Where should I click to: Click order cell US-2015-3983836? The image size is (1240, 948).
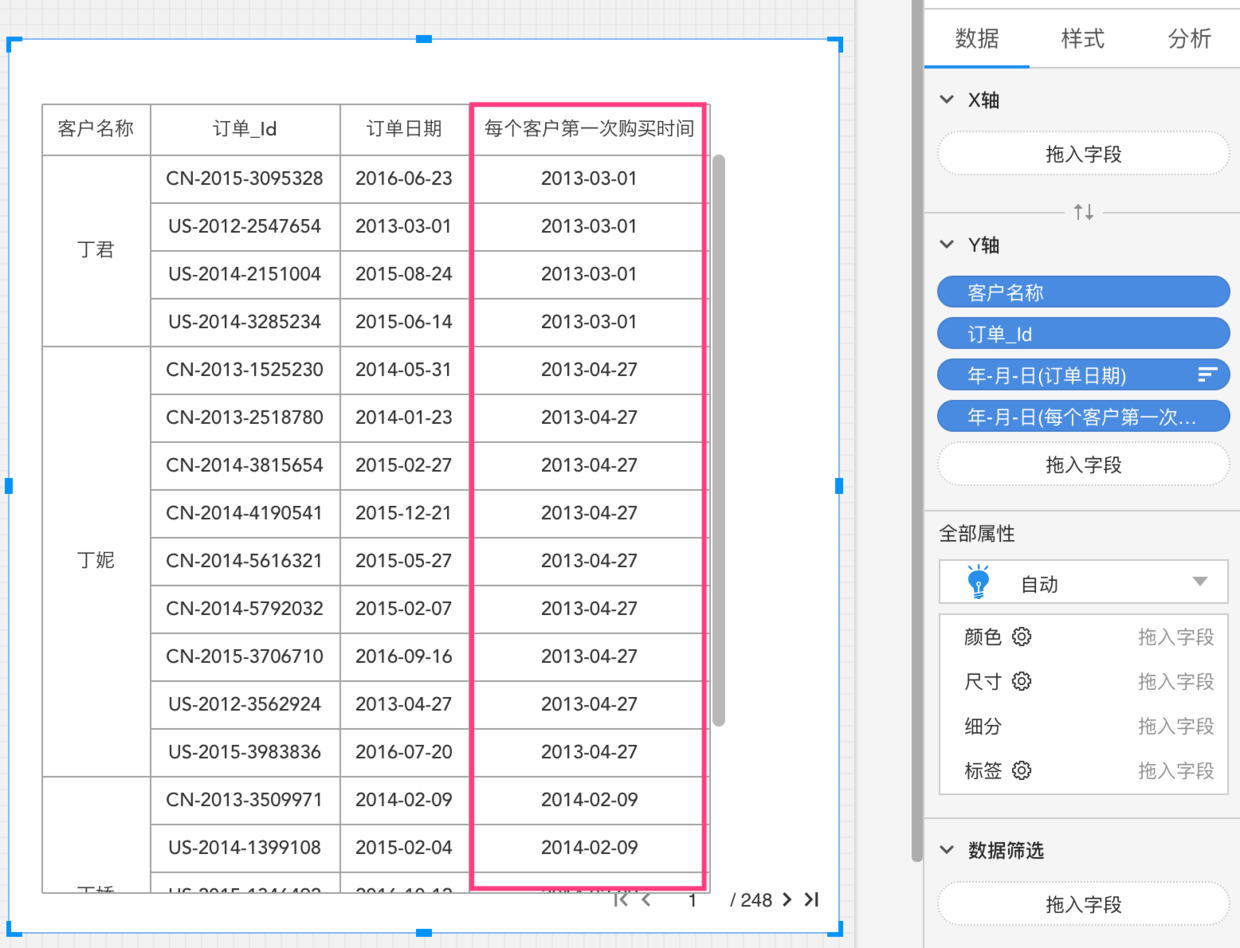click(x=245, y=752)
